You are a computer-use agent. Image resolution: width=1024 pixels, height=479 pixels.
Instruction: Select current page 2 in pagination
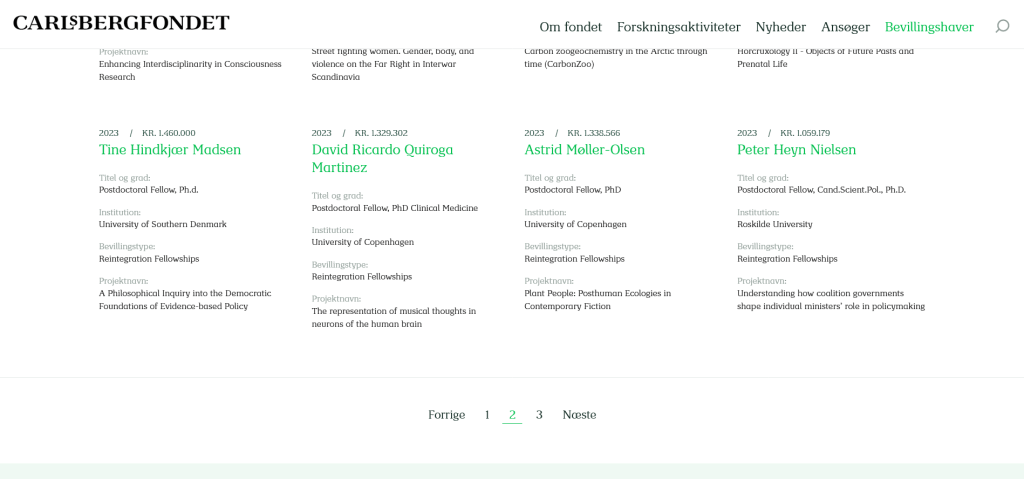[512, 415]
